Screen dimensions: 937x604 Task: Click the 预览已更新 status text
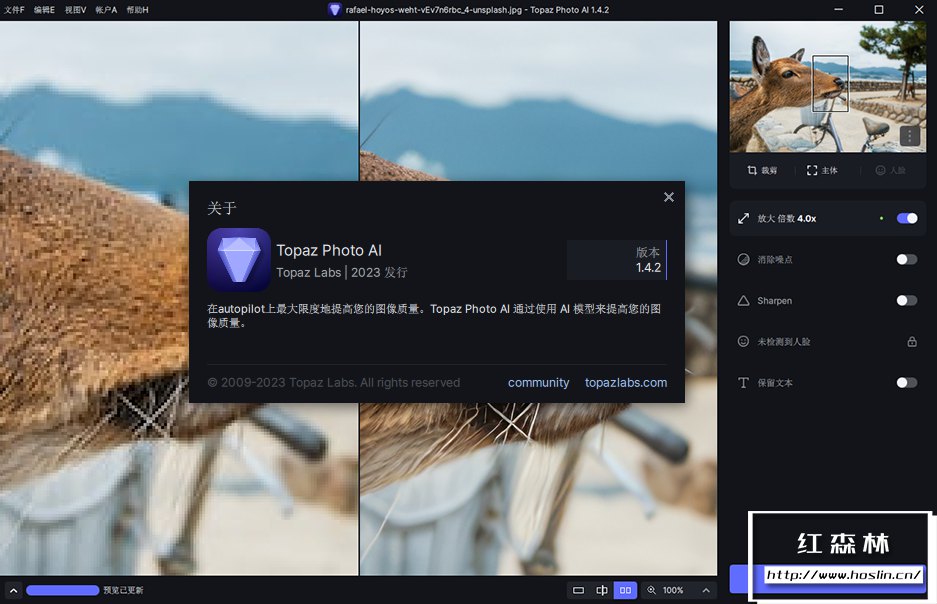123,590
